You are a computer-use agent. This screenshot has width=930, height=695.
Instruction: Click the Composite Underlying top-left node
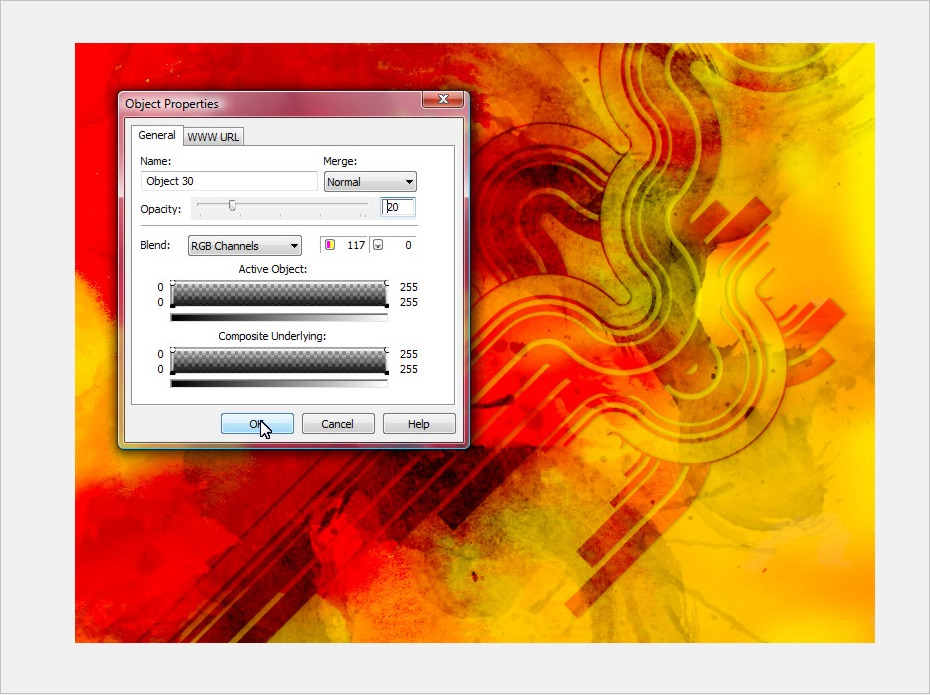[173, 350]
